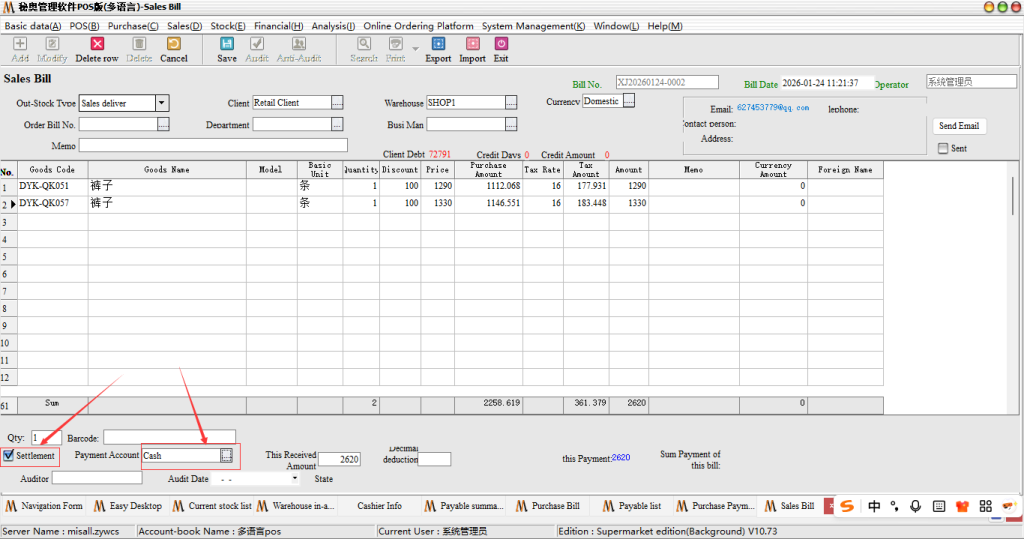Open the Warehouse lookup button
This screenshot has width=1024, height=539.
511,103
